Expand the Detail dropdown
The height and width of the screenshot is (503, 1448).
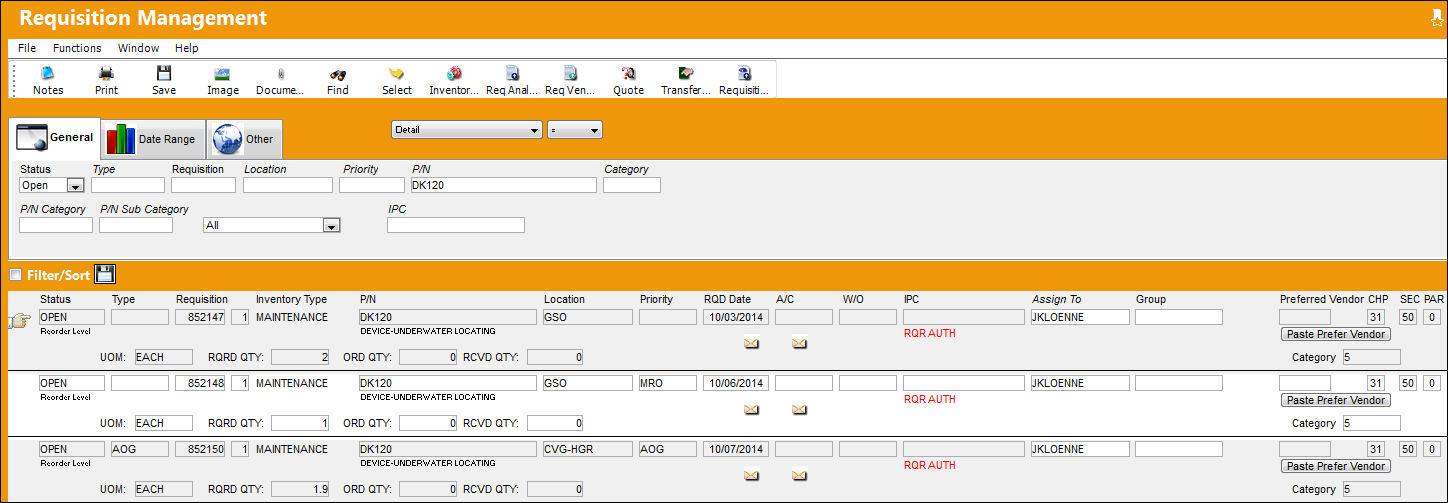[466, 130]
